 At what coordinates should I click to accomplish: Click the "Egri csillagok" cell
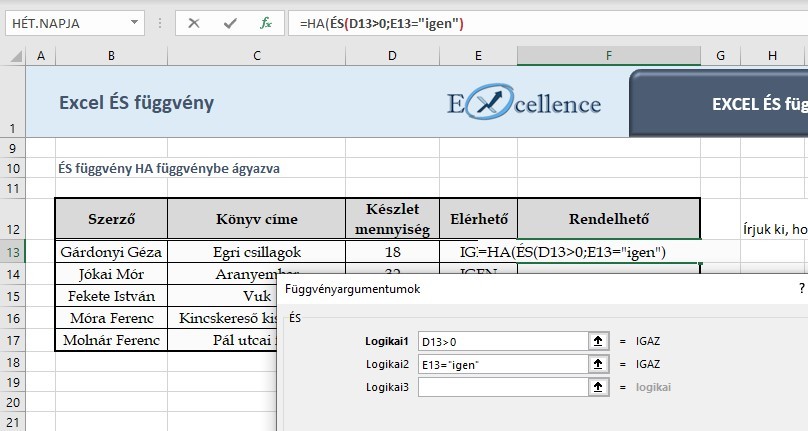(x=257, y=252)
